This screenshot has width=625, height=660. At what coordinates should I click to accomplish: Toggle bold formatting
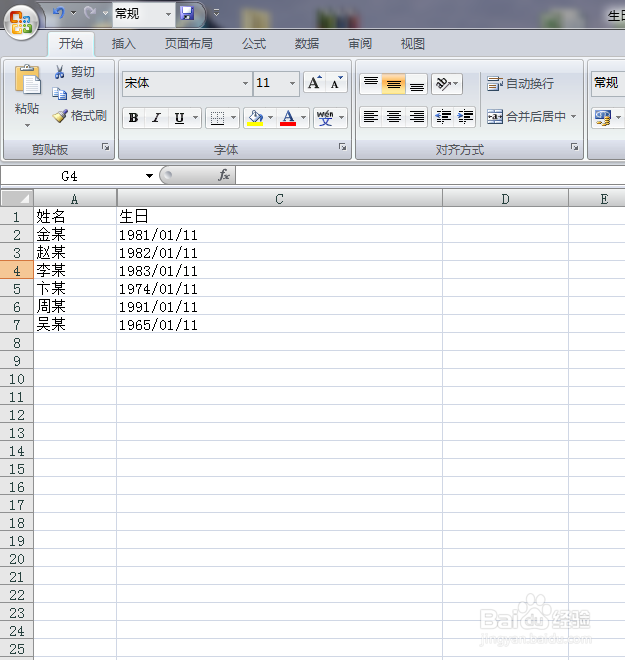134,118
